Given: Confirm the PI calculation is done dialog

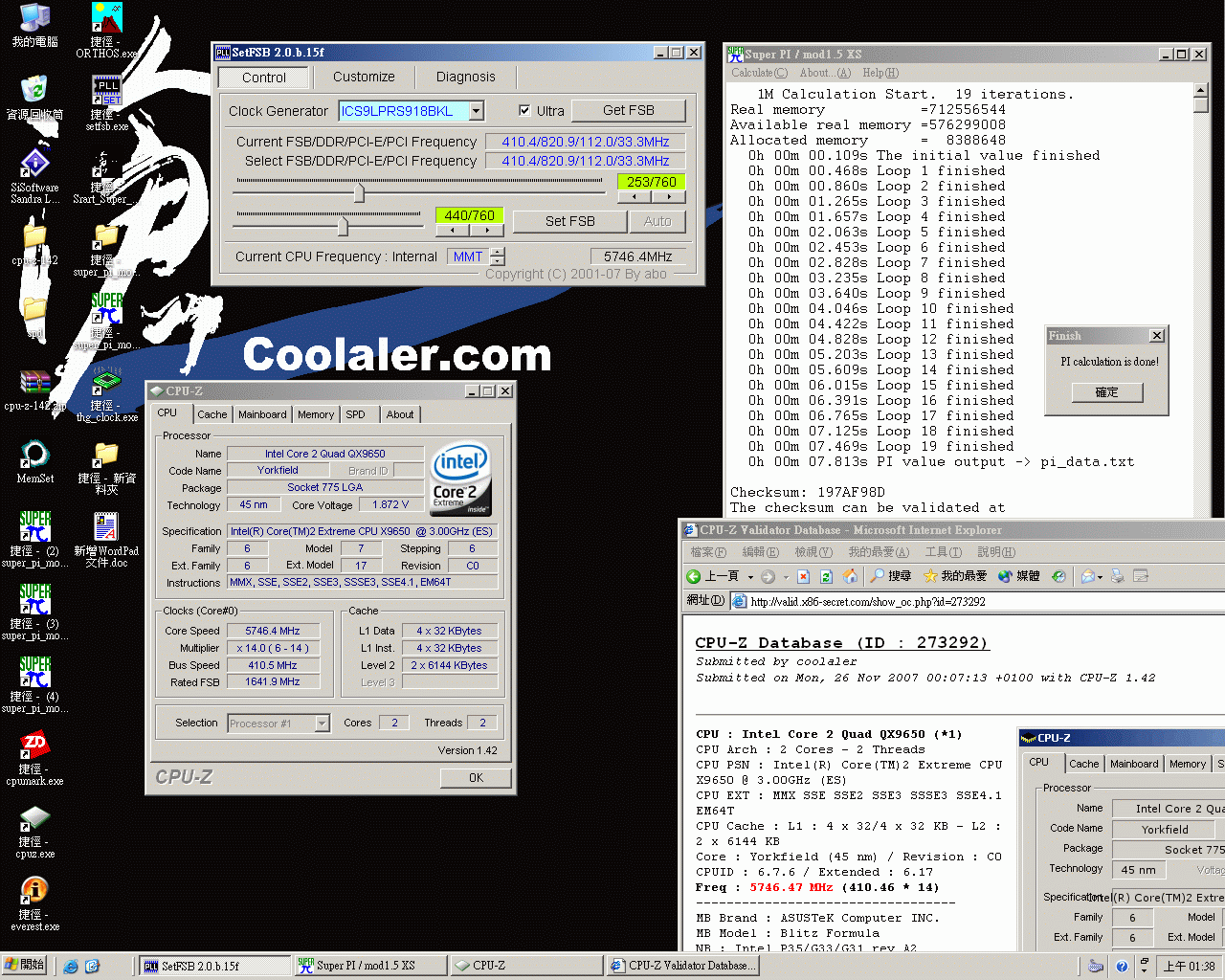Looking at the screenshot, I should tap(1106, 392).
